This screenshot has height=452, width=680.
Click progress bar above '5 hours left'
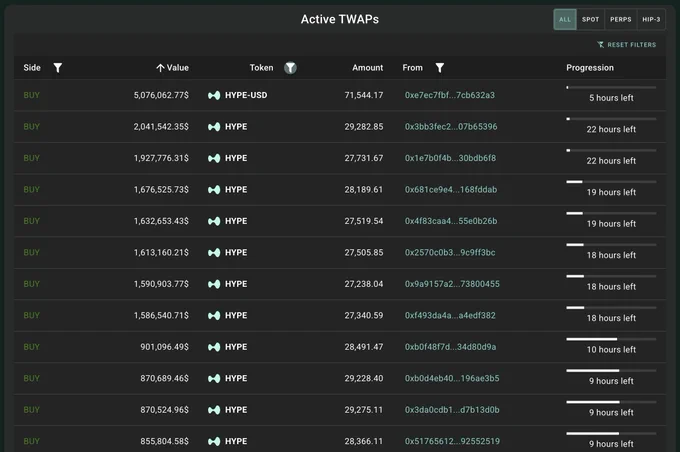(x=611, y=88)
